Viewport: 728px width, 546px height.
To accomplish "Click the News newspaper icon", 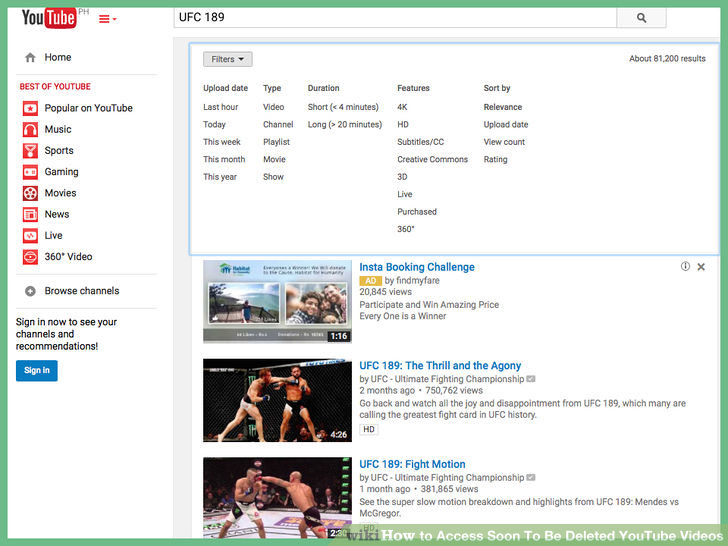I will point(30,214).
